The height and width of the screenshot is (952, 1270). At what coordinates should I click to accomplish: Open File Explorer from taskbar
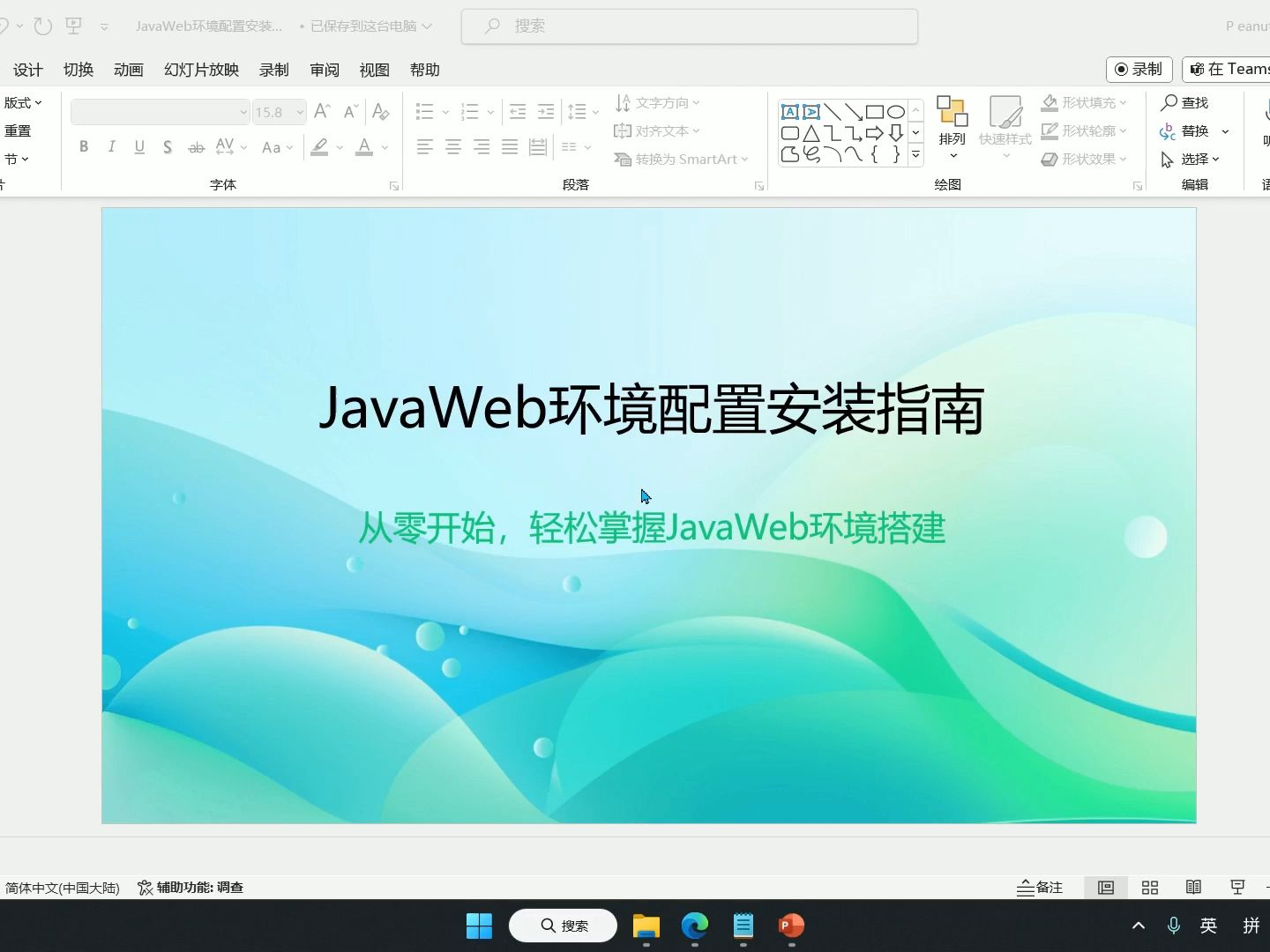coord(646,926)
